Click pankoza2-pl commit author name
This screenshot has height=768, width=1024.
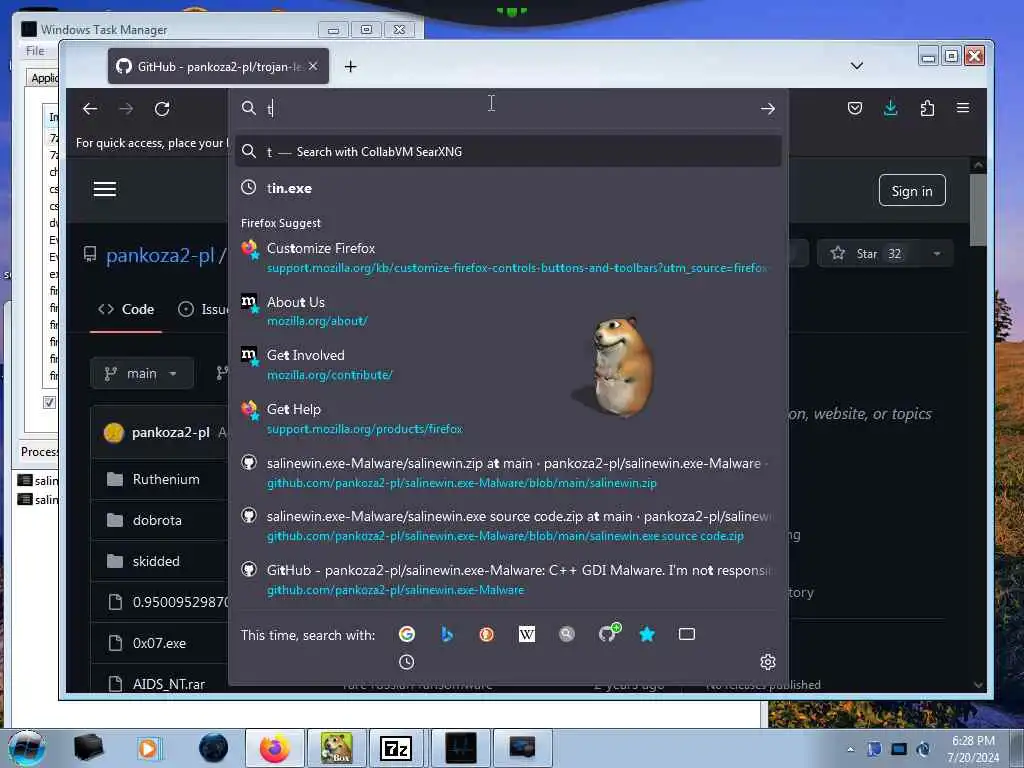pos(170,432)
